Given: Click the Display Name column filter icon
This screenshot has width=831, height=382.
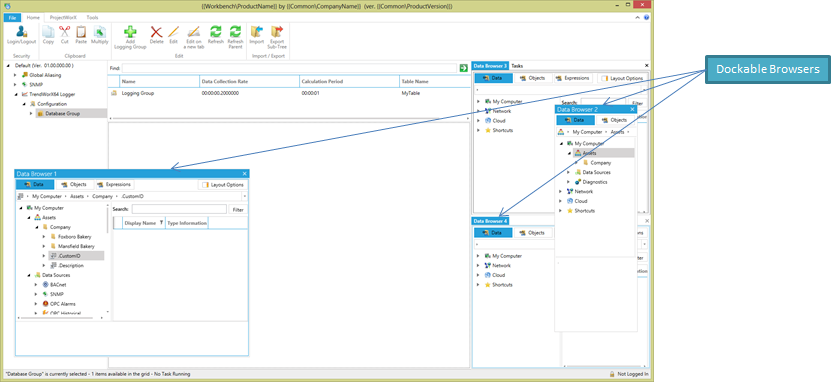Looking at the screenshot, I should pos(161,223).
